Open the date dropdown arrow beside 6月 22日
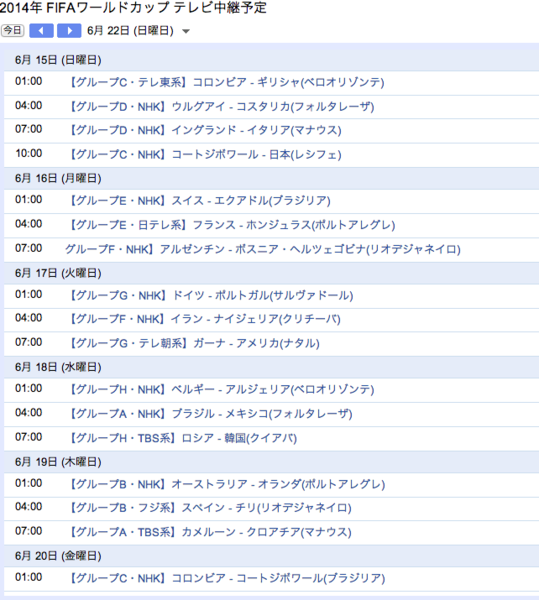The height and width of the screenshot is (600, 539). point(186,31)
